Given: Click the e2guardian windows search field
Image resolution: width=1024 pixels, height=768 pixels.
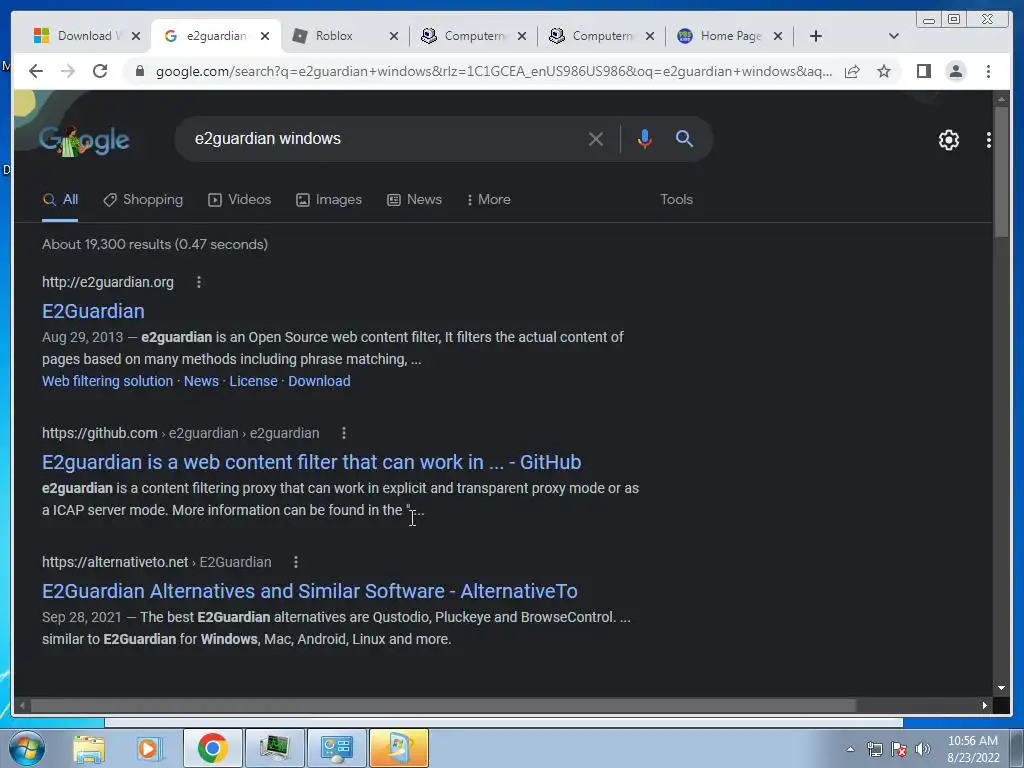Looking at the screenshot, I should [x=385, y=139].
